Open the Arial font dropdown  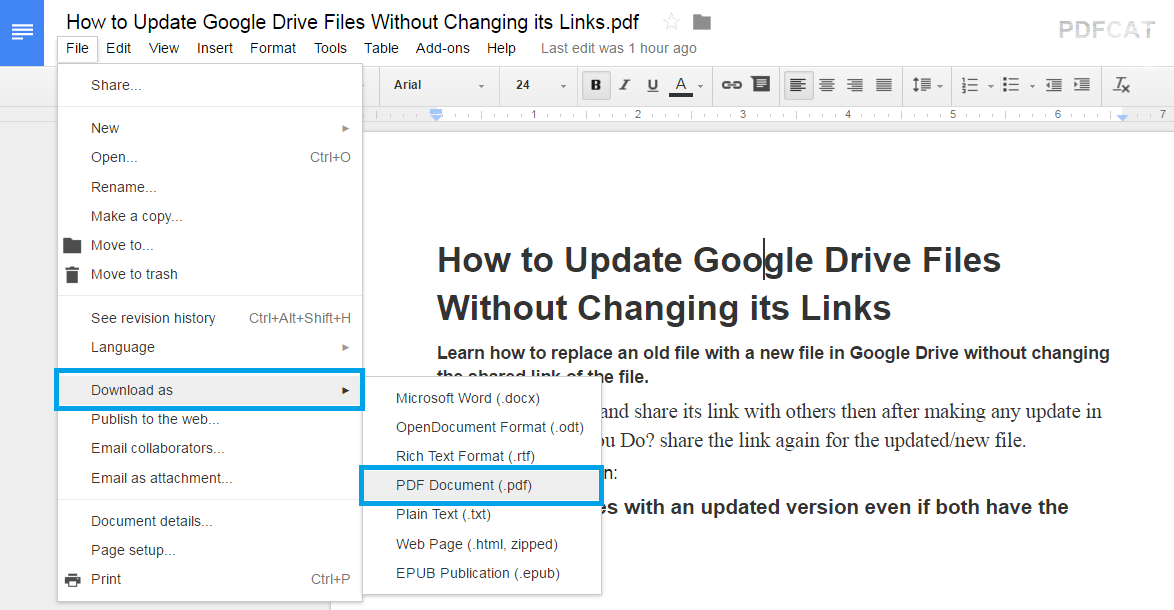(x=439, y=85)
